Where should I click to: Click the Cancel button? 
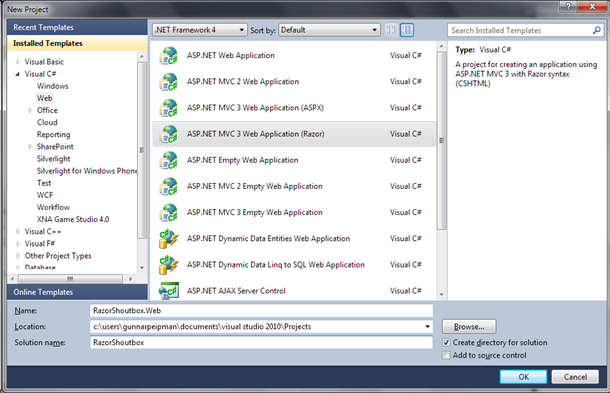tap(575, 377)
